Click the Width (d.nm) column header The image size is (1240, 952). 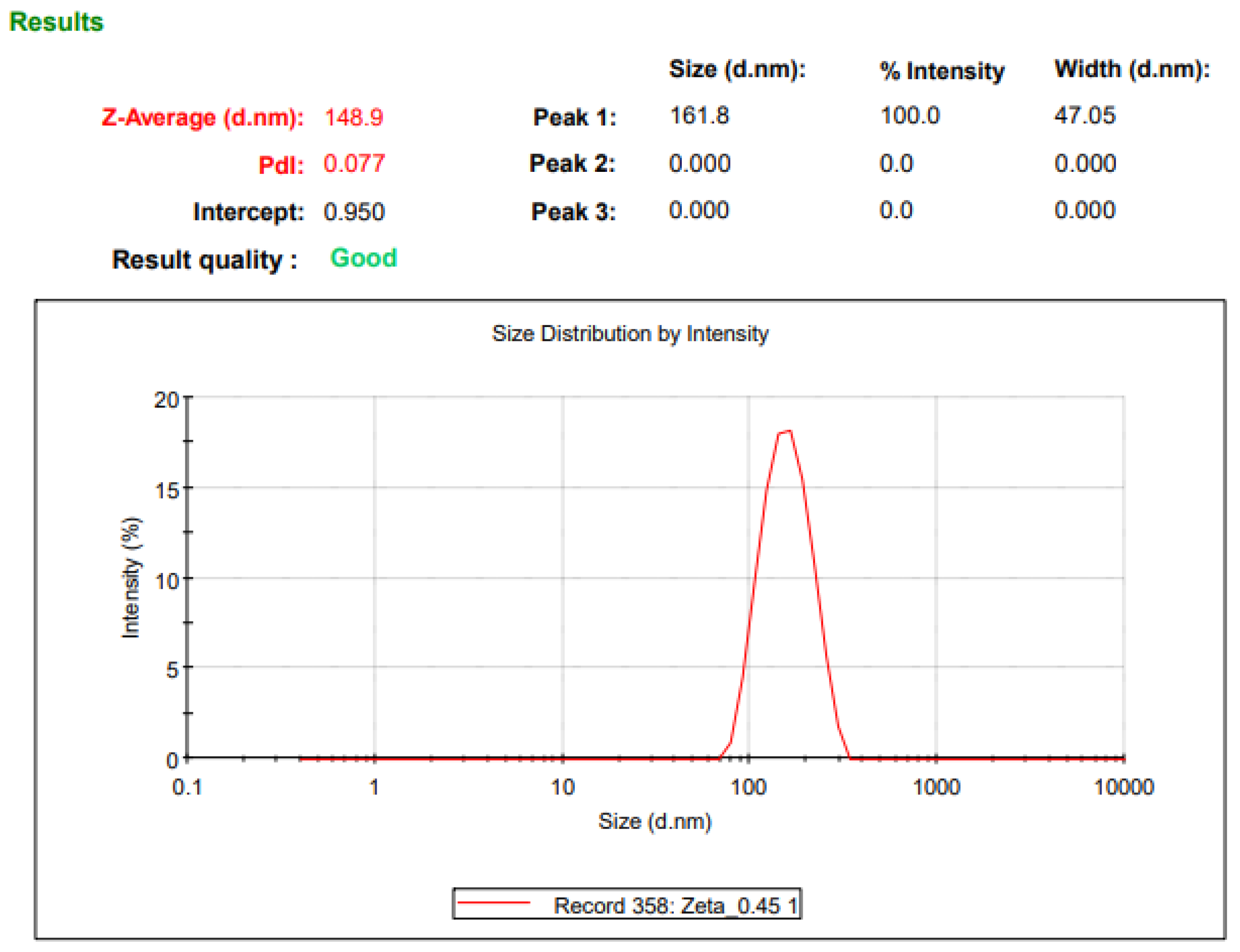coord(1131,69)
